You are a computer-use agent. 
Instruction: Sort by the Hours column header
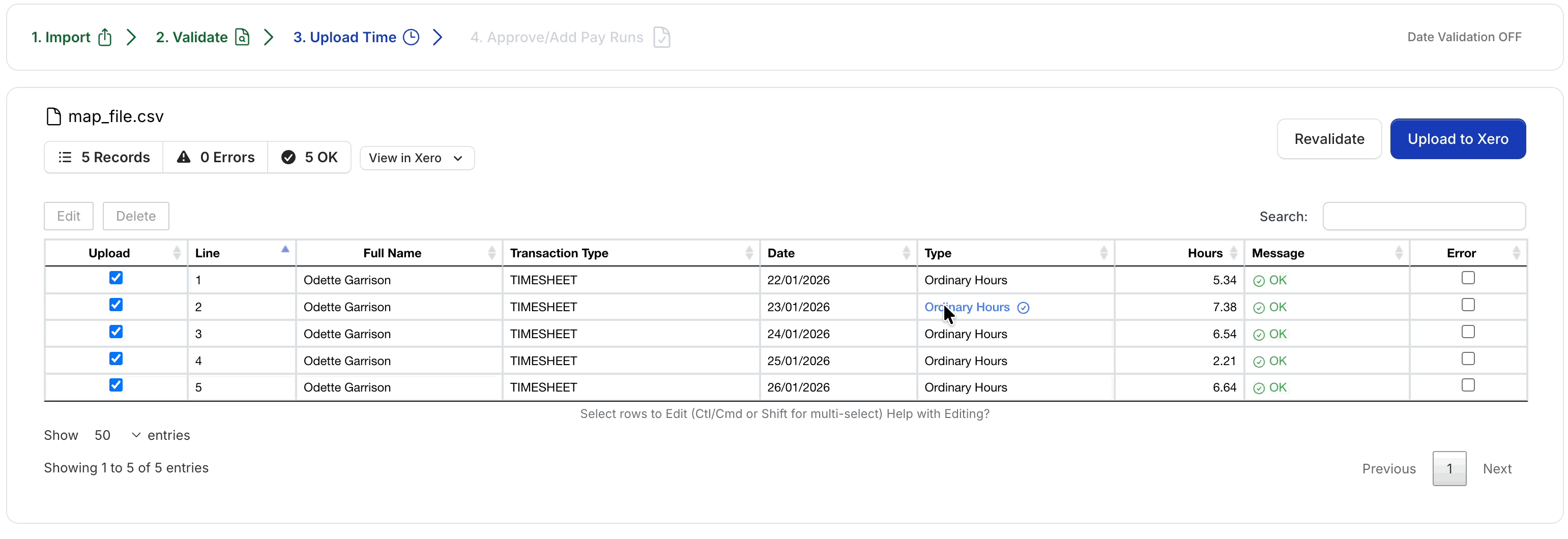click(x=1204, y=253)
